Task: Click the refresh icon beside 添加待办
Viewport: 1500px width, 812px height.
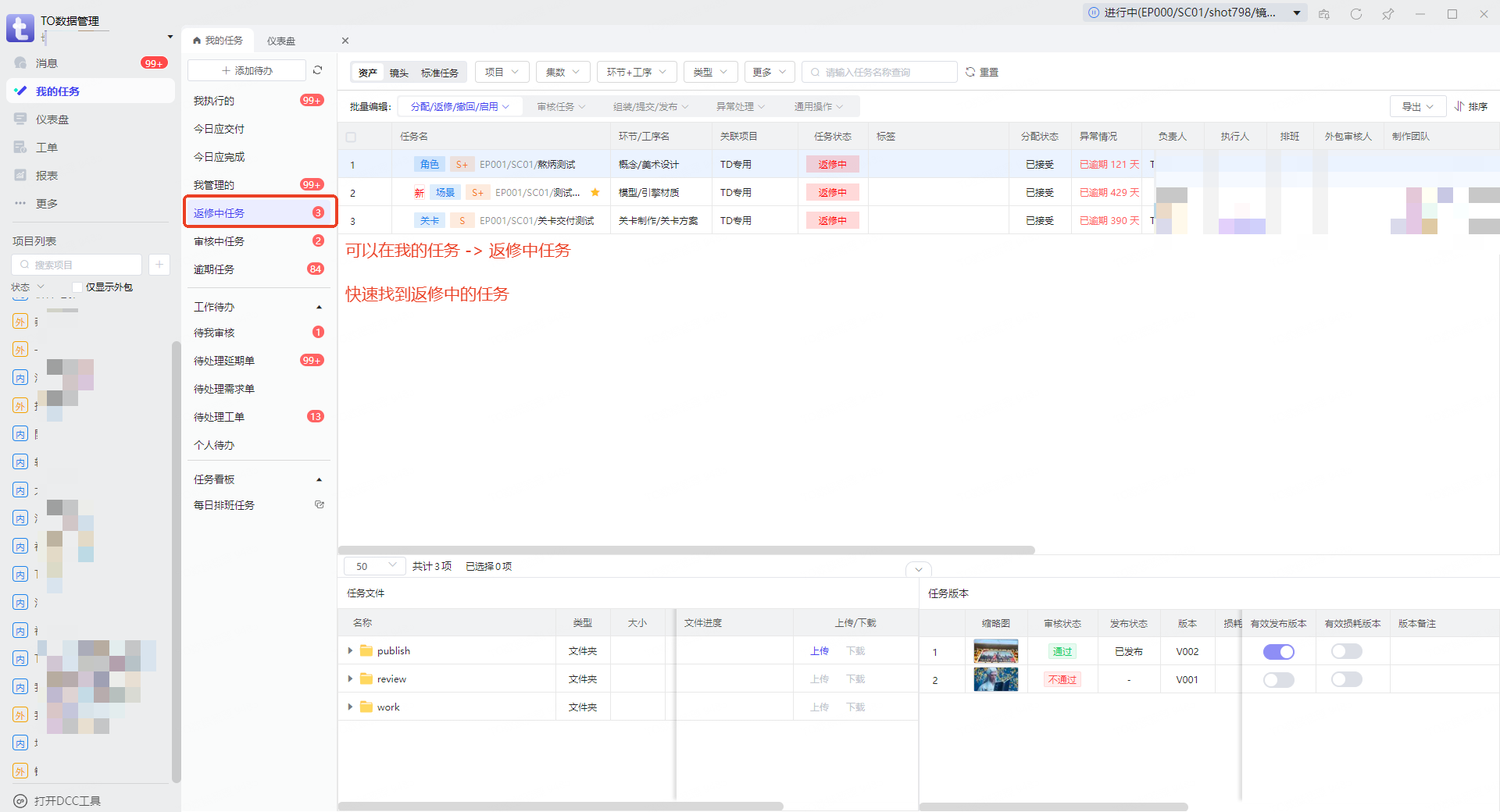Action: 318,70
